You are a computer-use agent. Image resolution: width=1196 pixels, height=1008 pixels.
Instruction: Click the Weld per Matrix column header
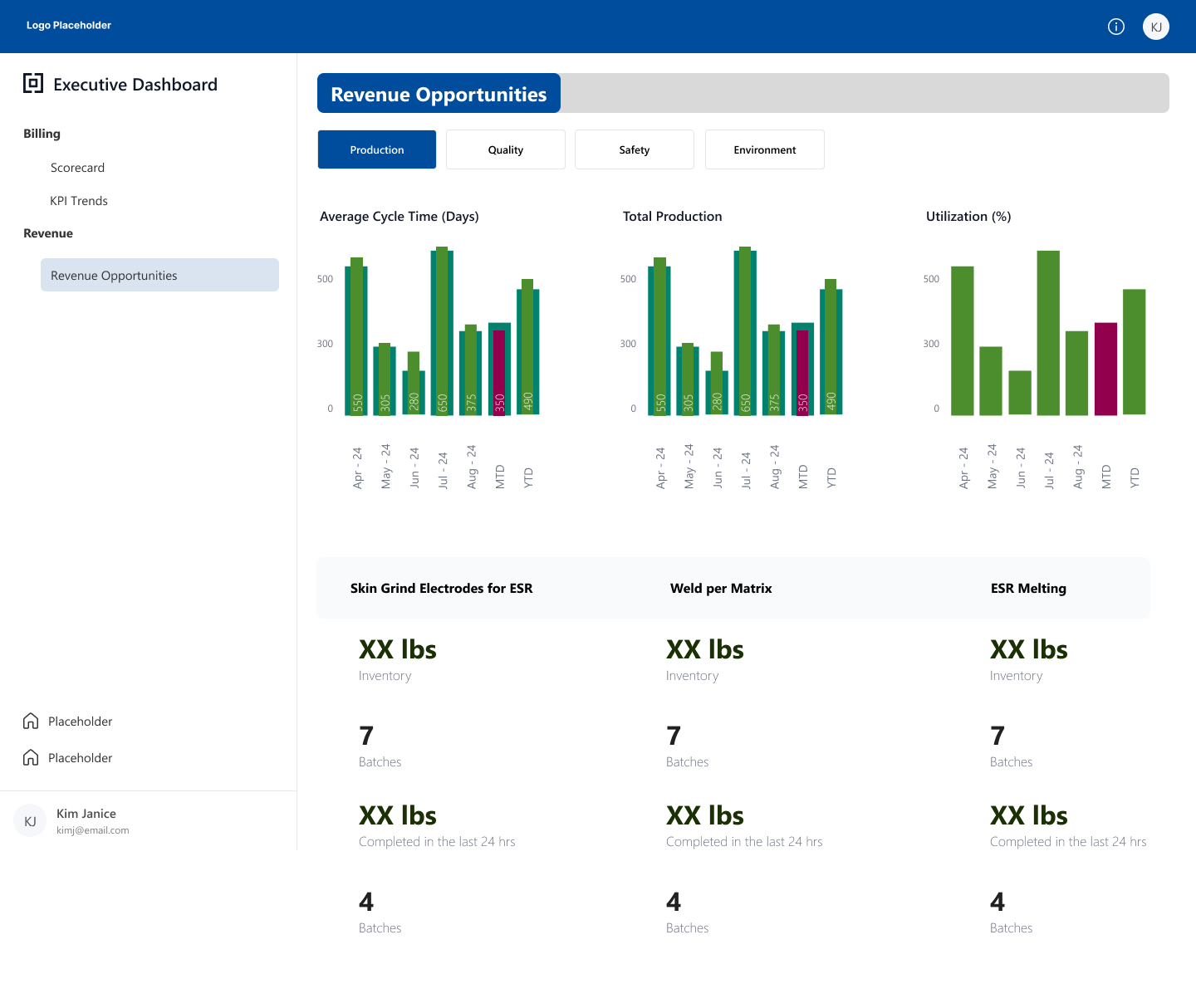click(721, 589)
